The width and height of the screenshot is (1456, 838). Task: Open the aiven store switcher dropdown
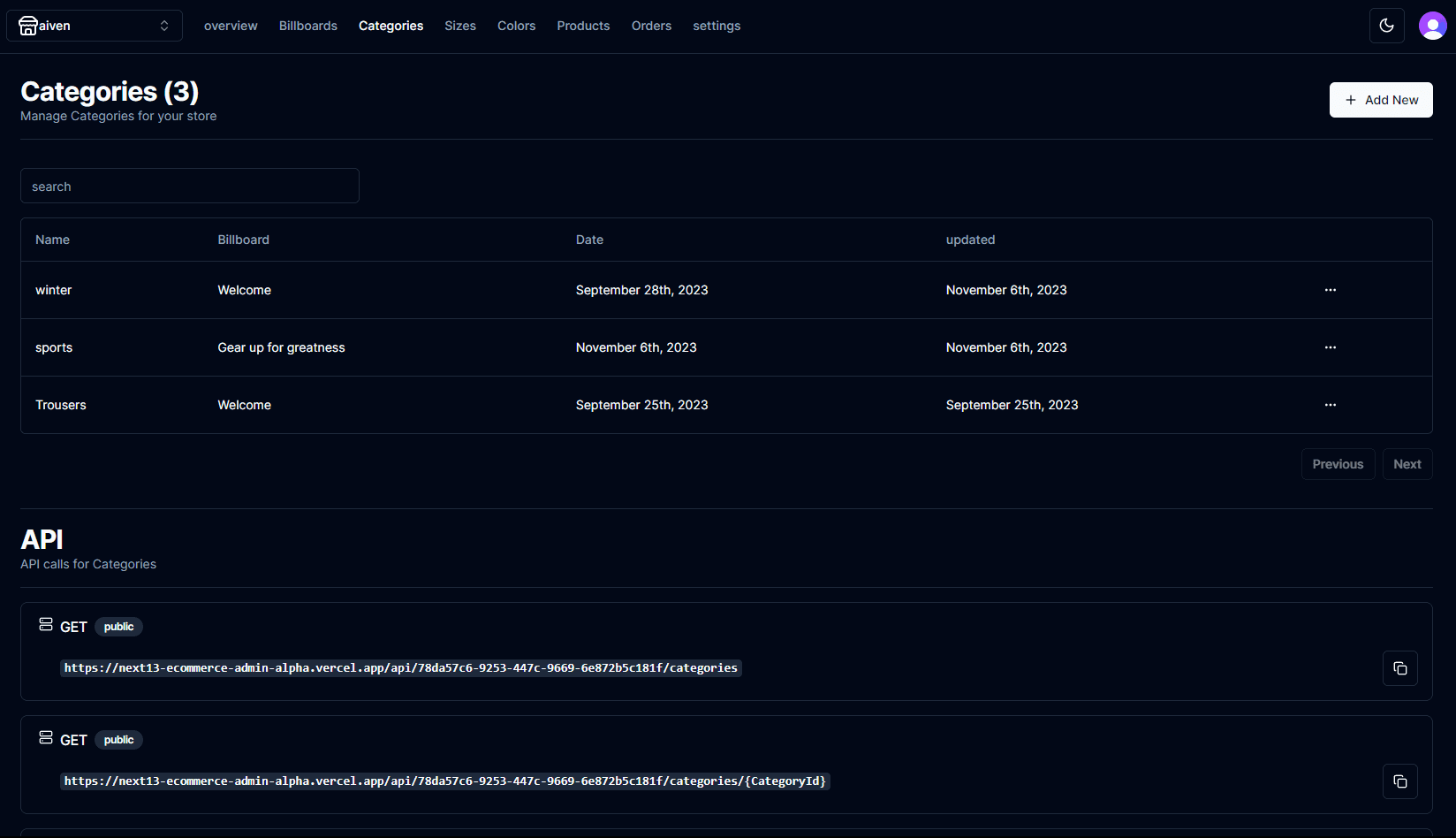click(x=95, y=26)
